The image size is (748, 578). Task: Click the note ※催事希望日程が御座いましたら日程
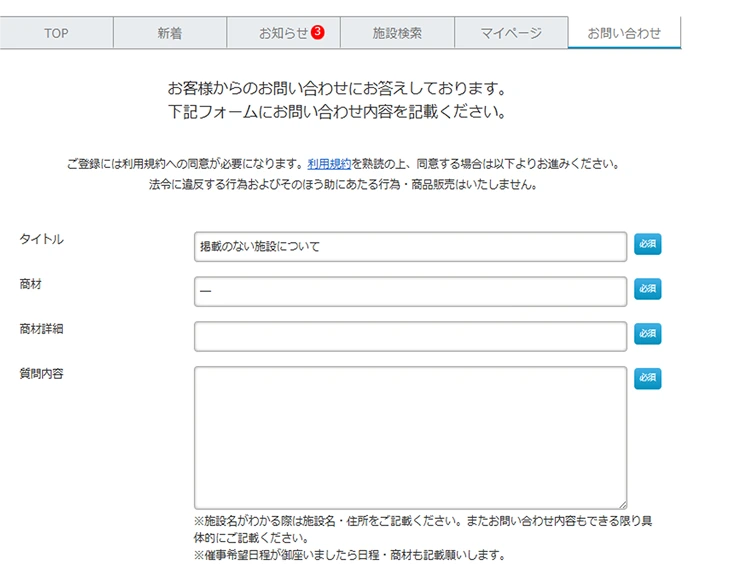coord(349,555)
